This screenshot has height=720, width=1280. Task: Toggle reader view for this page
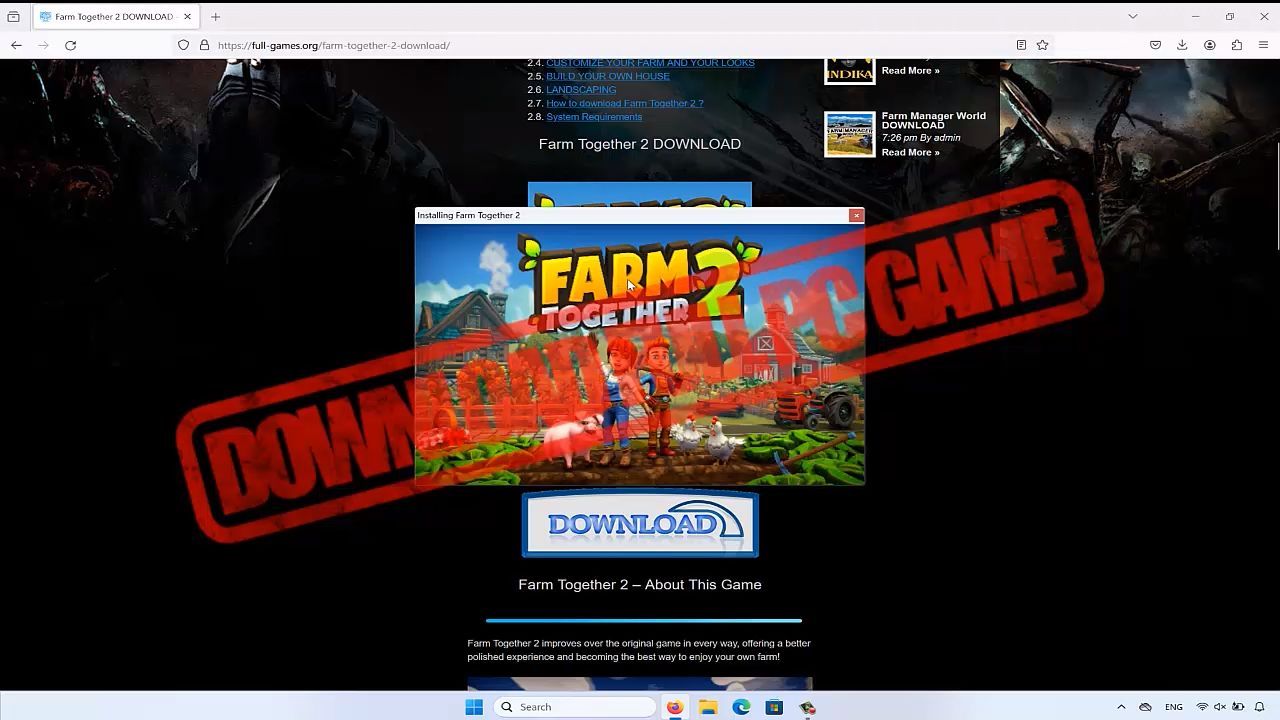[1021, 45]
